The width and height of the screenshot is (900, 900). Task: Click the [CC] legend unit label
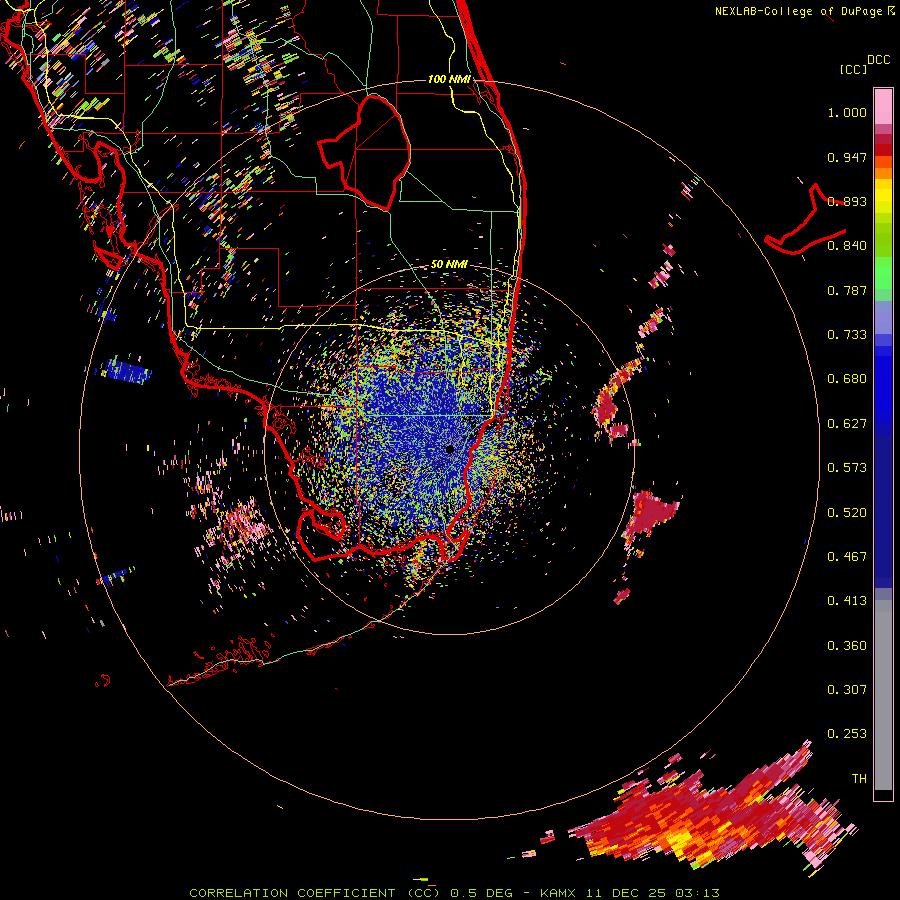click(x=853, y=69)
